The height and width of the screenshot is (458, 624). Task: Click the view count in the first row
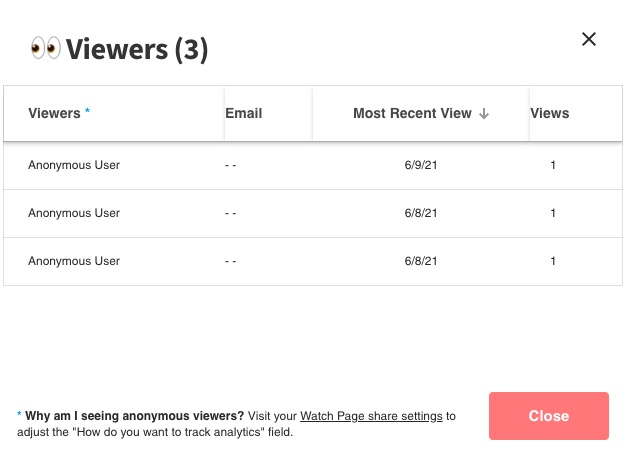tap(553, 165)
